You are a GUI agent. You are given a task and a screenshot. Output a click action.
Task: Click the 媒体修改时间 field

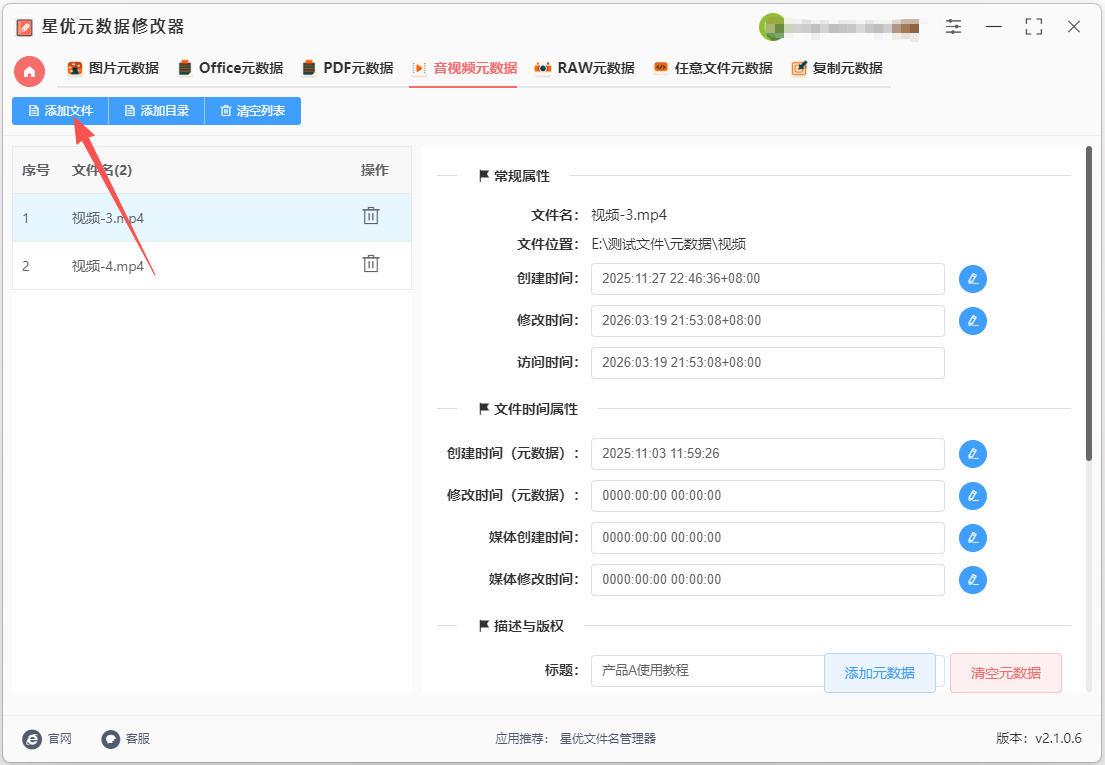pos(767,580)
